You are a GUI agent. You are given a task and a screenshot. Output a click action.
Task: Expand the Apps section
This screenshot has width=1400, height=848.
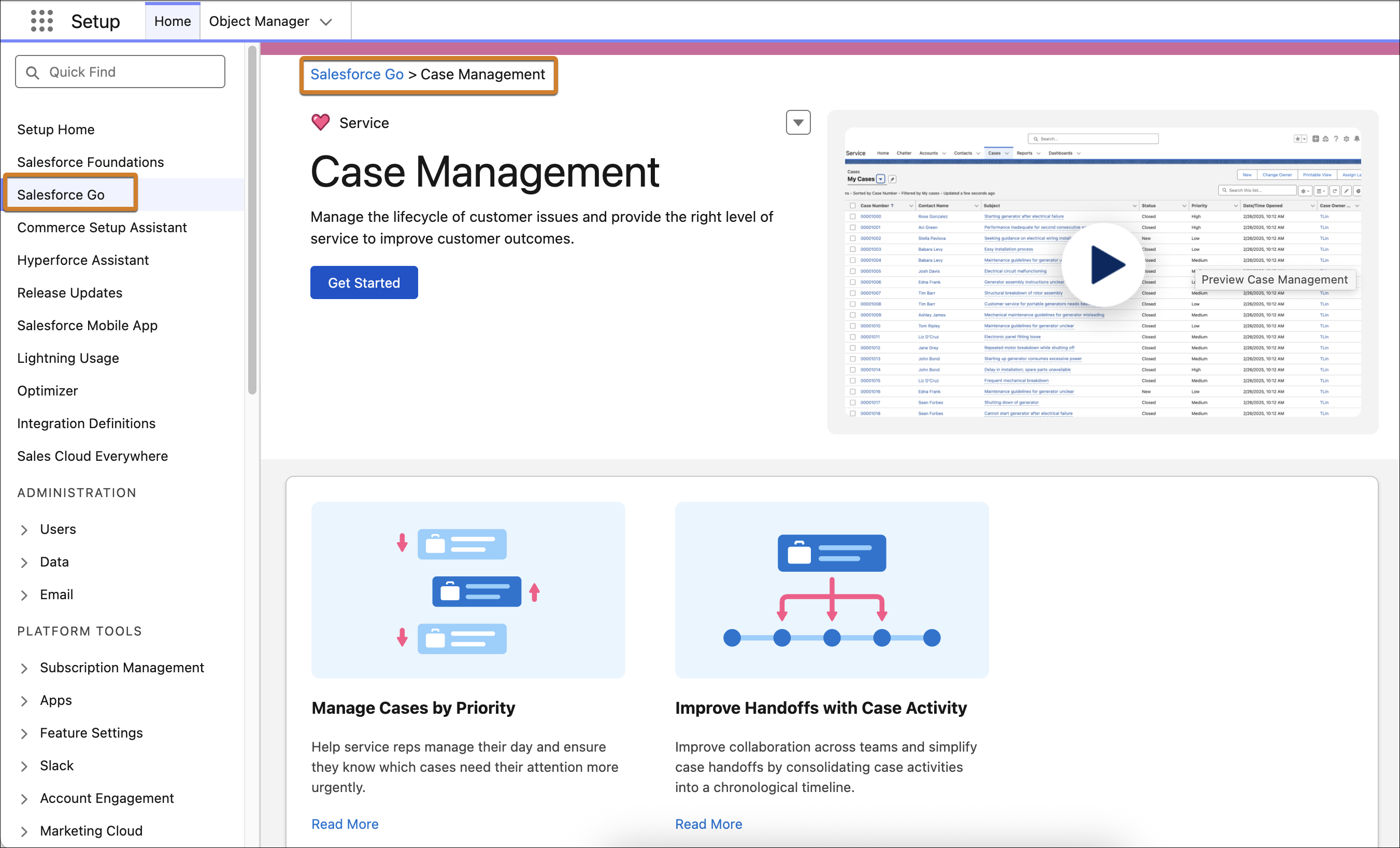[x=24, y=701]
